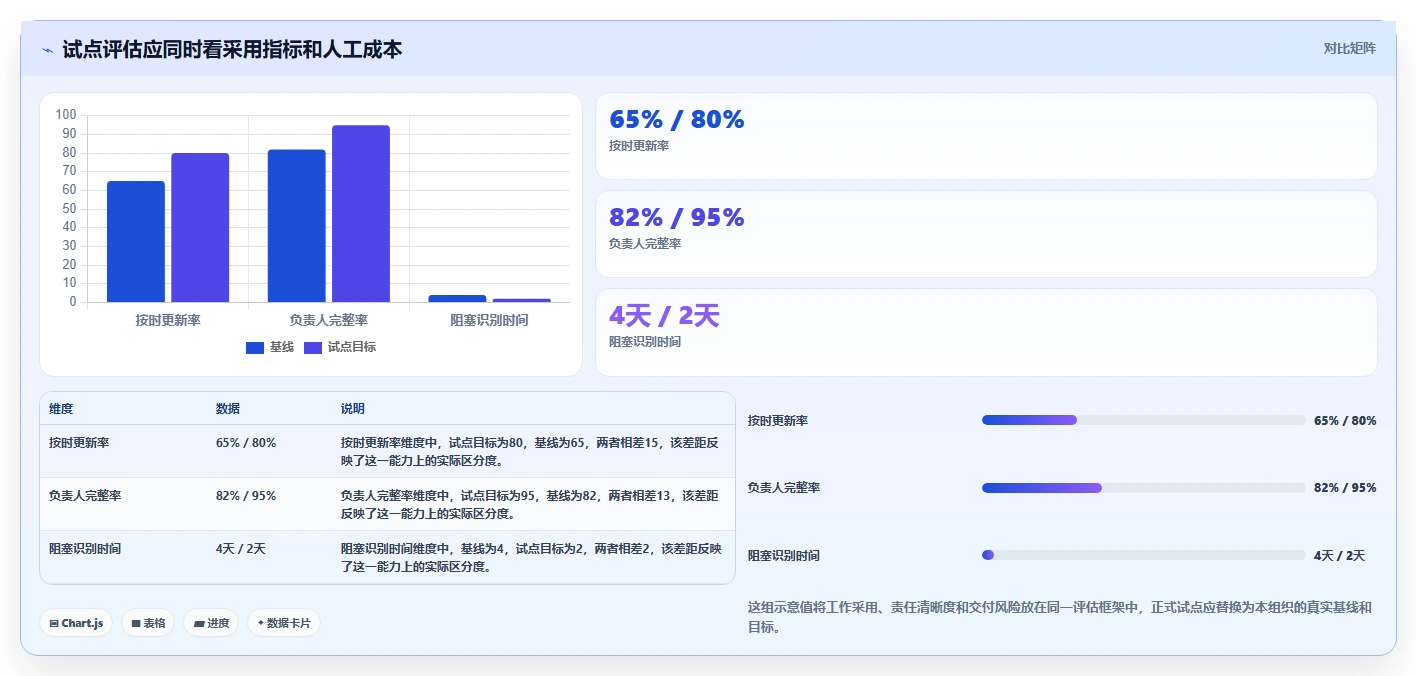
Task: Click the 负责人完整率 progress bar
Action: 1144,488
